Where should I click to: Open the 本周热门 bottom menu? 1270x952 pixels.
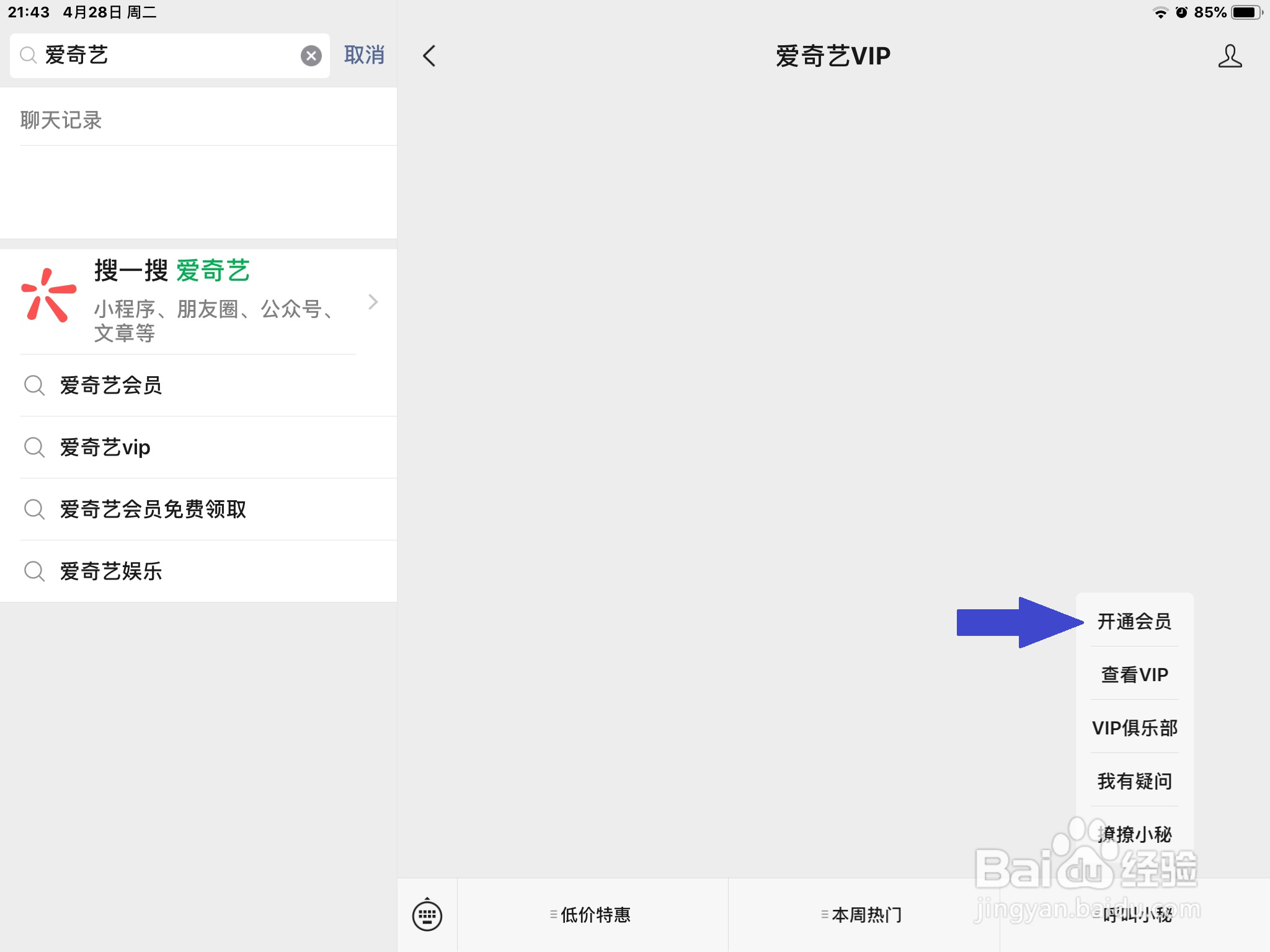(x=863, y=915)
